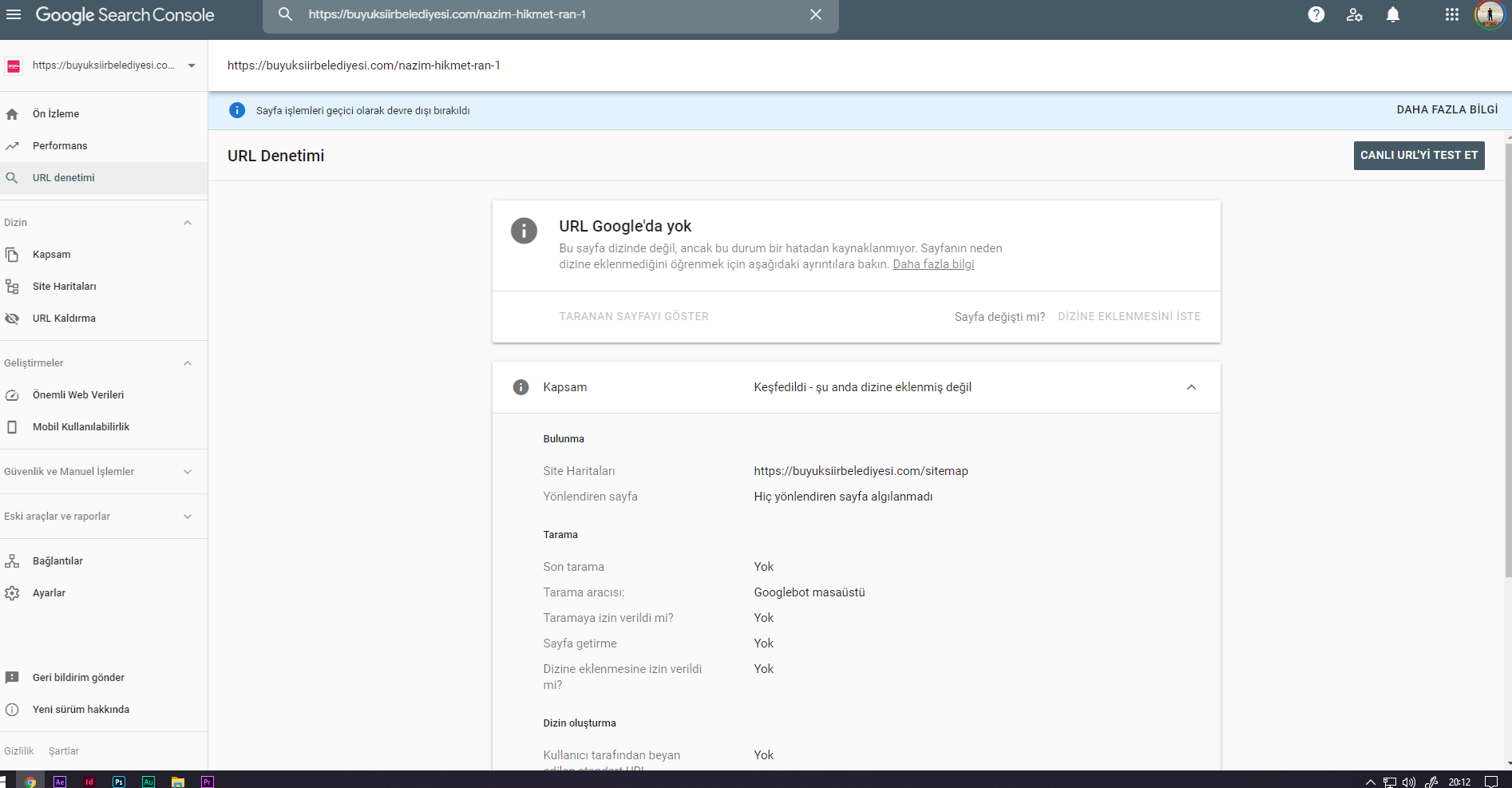This screenshot has height=788, width=1512.
Task: Click the magnifier icon beside URL denetimi
Action: point(12,178)
